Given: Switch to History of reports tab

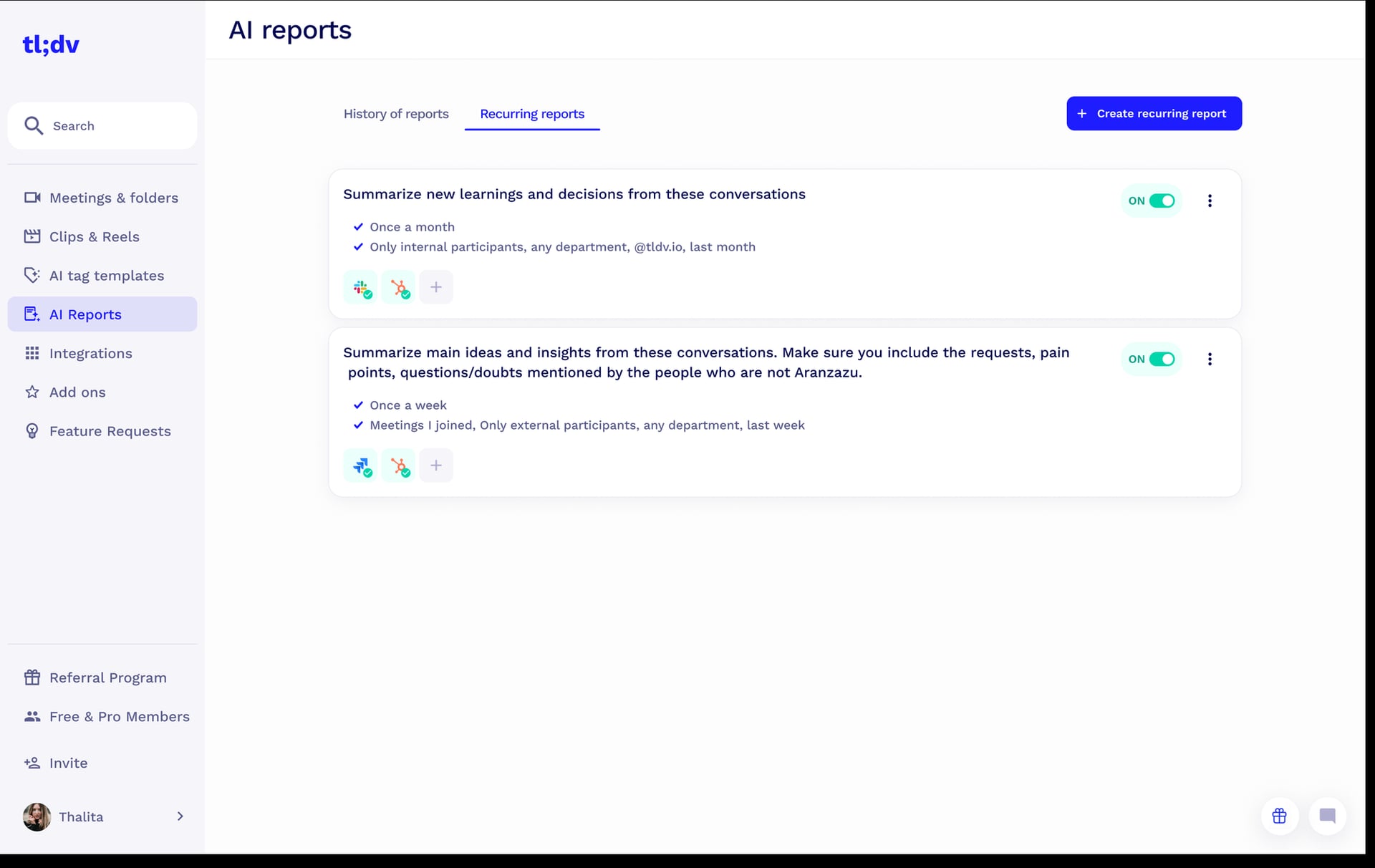Looking at the screenshot, I should click(x=396, y=114).
